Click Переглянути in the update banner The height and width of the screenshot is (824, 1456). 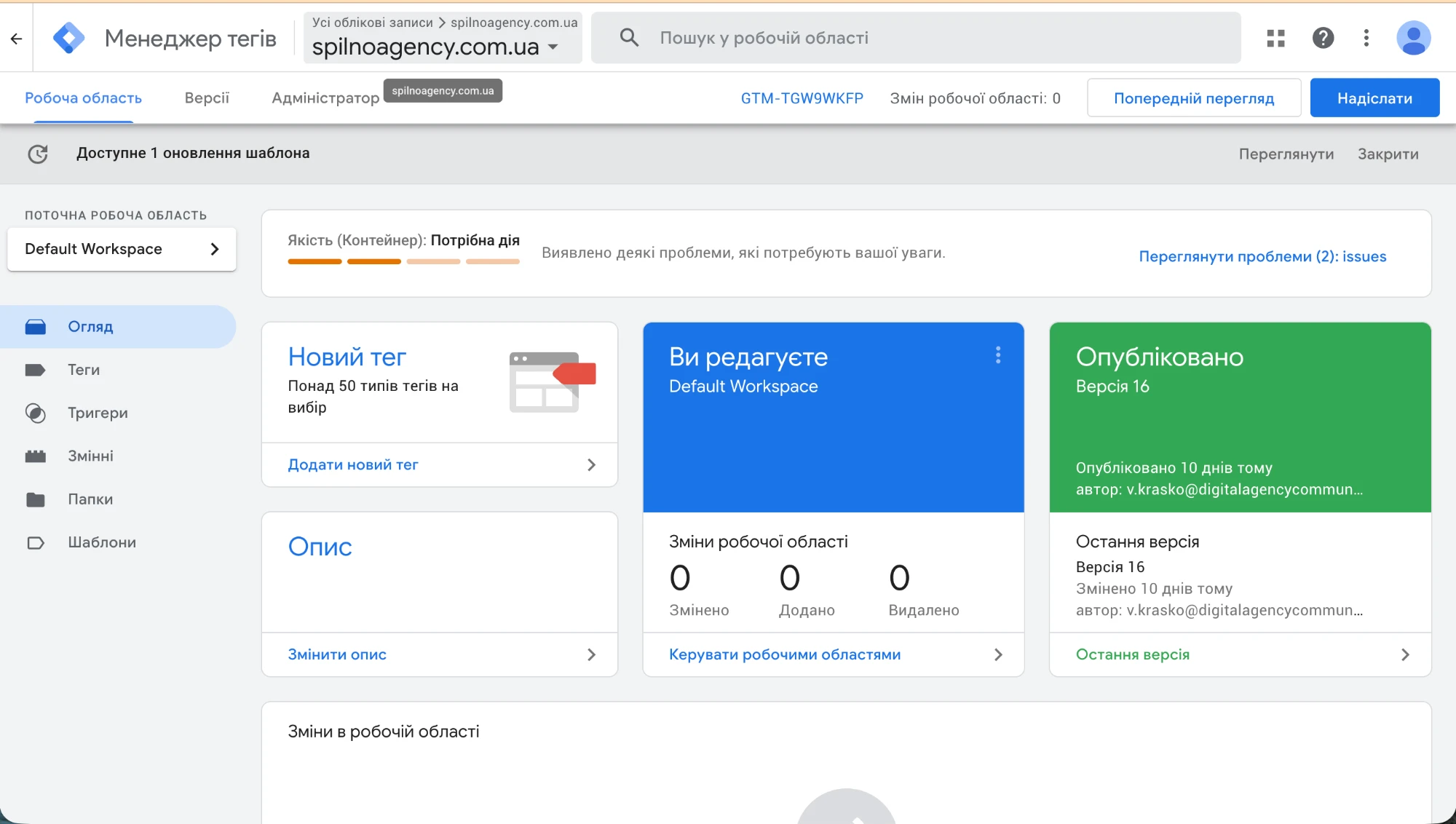point(1286,154)
